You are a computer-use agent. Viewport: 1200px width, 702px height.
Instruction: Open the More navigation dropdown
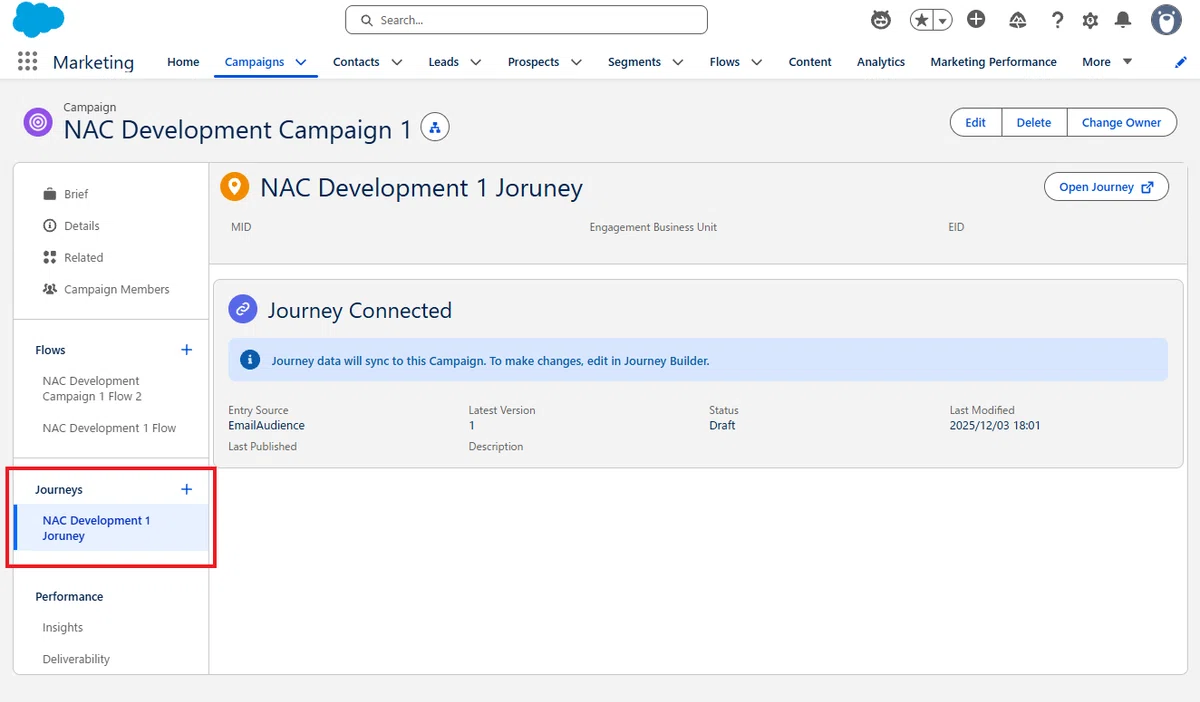(1107, 62)
